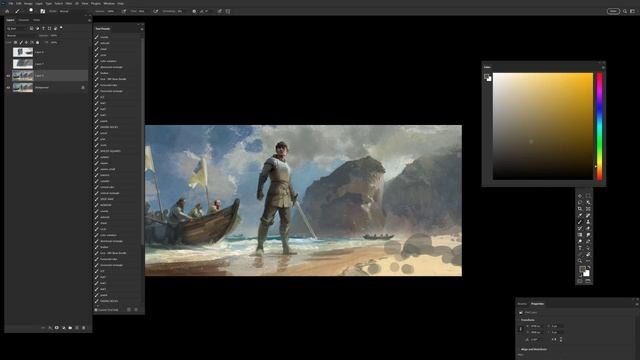Enable airbrush-style build-up effects
Image resolution: width=640 pixels, height=360 pixels.
coord(156,11)
